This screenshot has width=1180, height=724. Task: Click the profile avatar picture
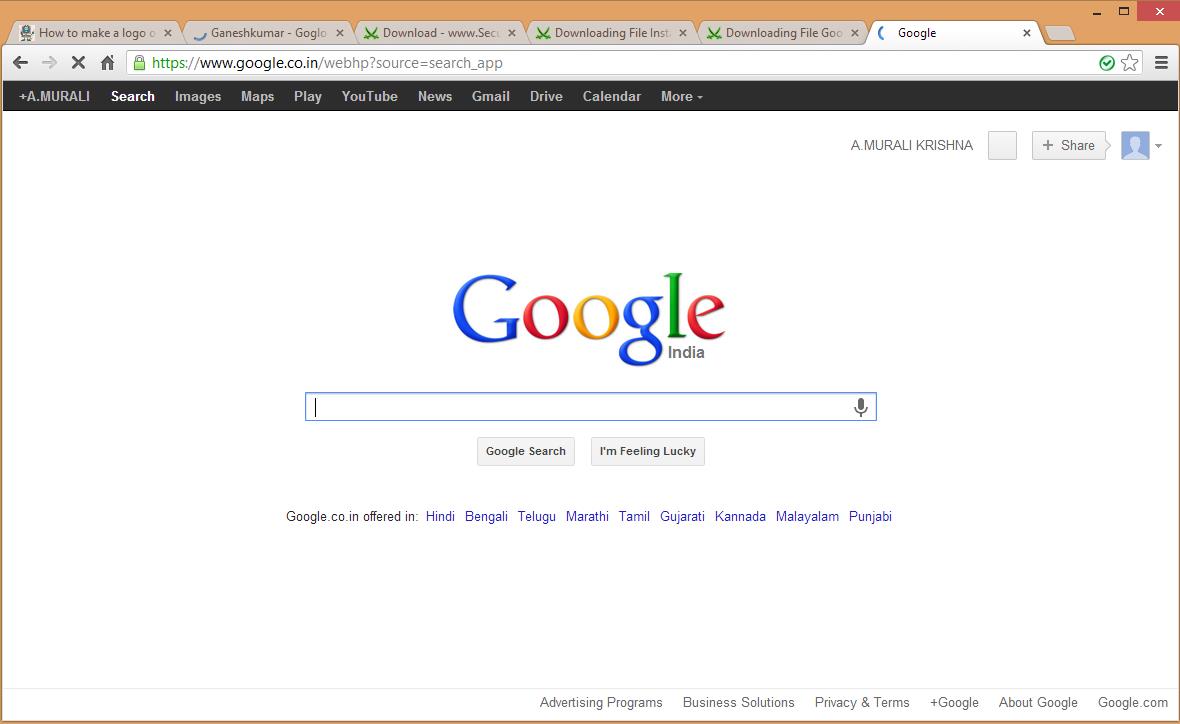1135,145
